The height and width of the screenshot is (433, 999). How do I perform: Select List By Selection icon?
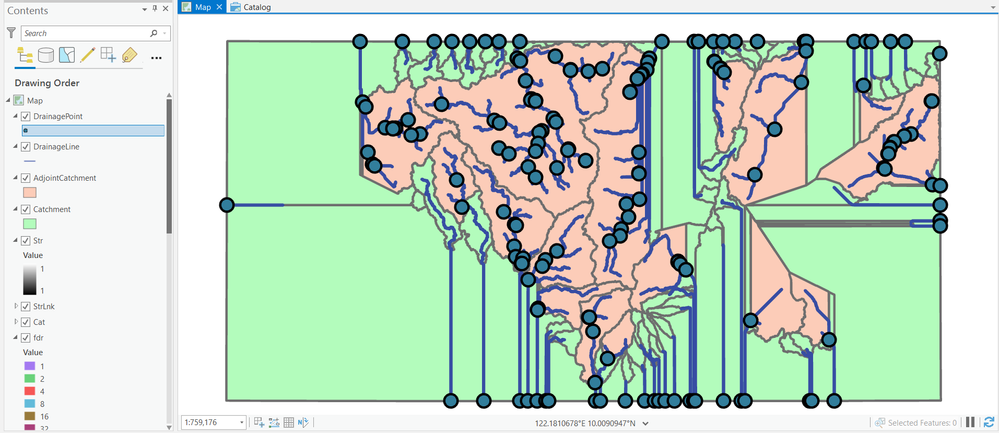pos(67,55)
